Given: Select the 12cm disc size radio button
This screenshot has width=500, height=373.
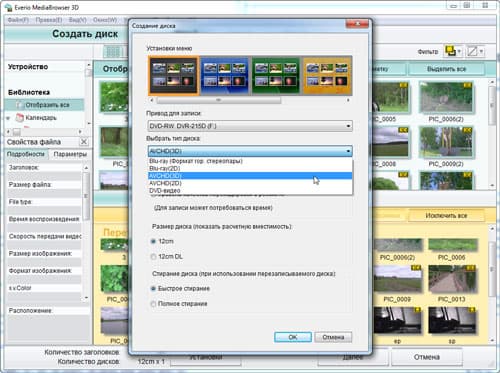Looking at the screenshot, I should (x=153, y=241).
